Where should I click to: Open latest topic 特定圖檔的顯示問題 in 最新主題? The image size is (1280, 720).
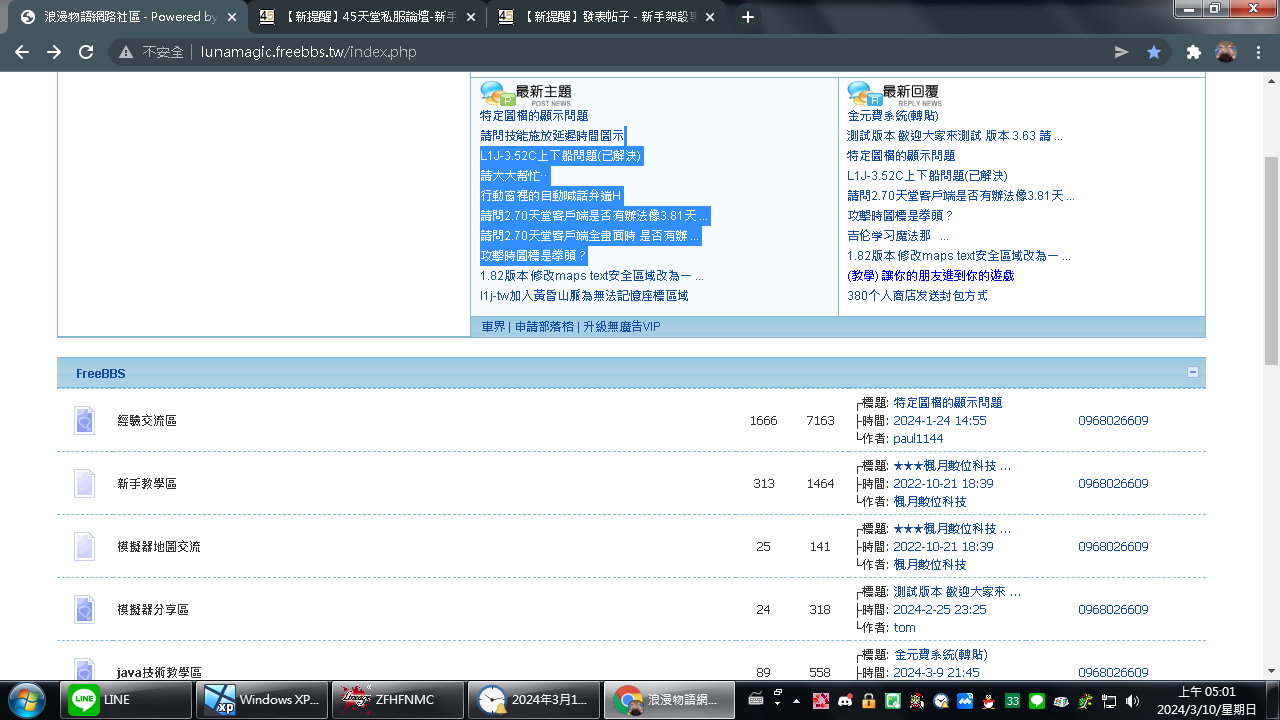click(x=534, y=116)
